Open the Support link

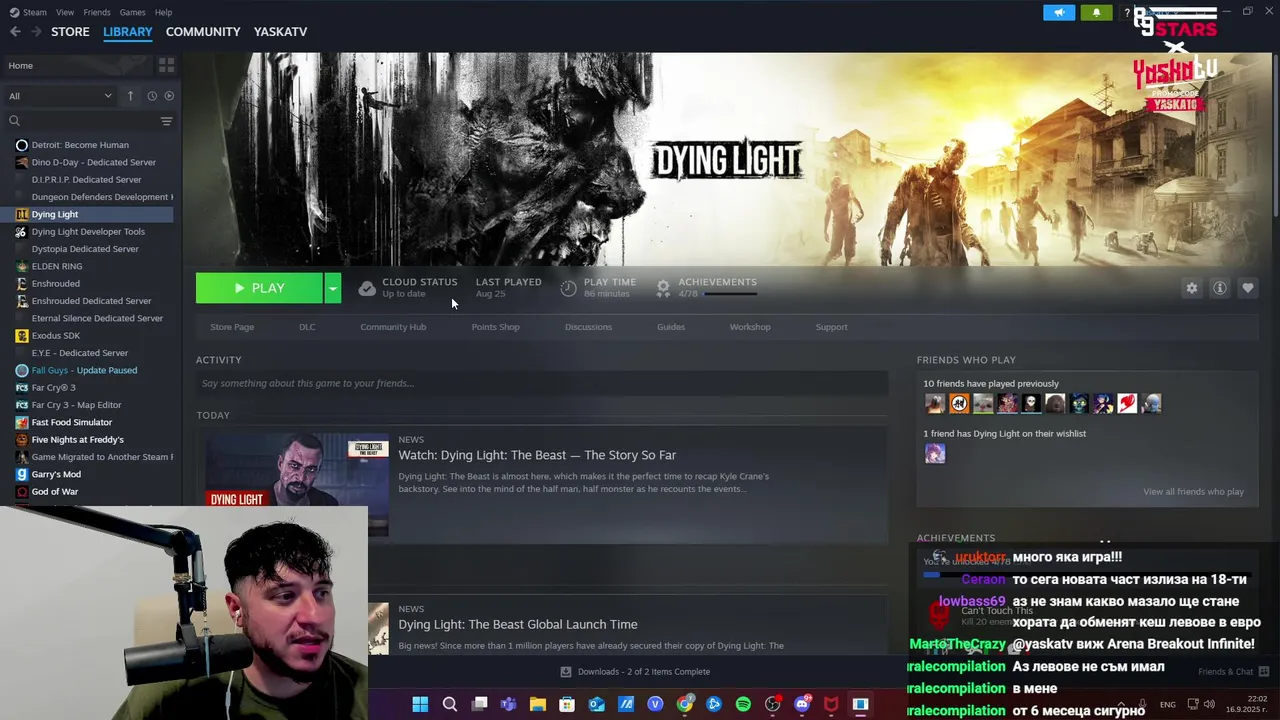coord(831,327)
